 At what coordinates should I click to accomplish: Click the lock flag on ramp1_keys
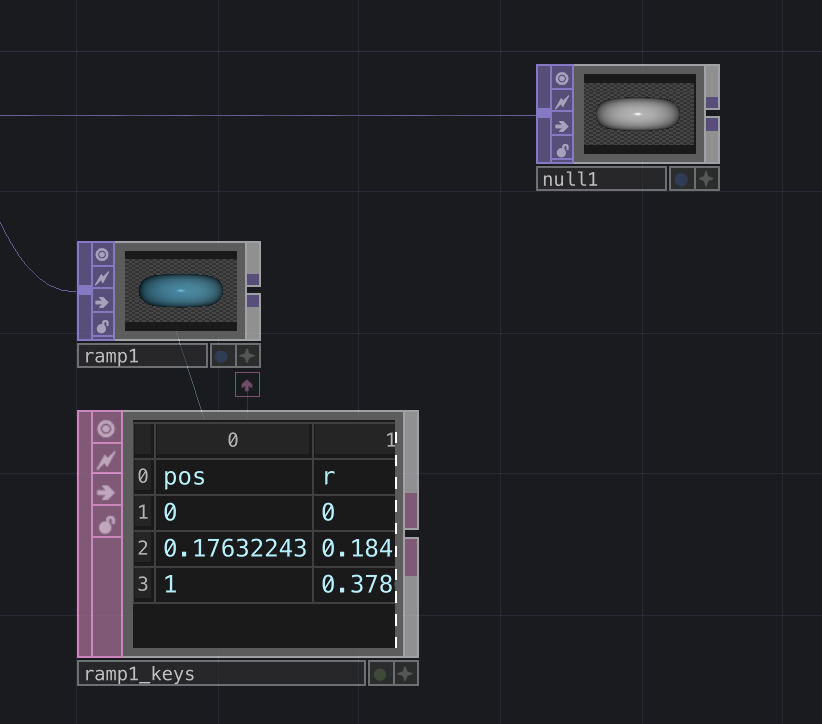click(x=106, y=524)
